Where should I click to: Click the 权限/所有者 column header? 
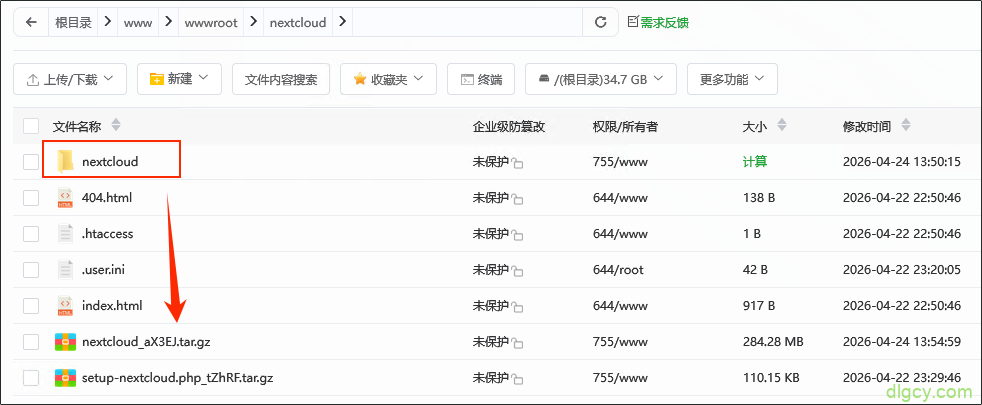pyautogui.click(x=625, y=126)
